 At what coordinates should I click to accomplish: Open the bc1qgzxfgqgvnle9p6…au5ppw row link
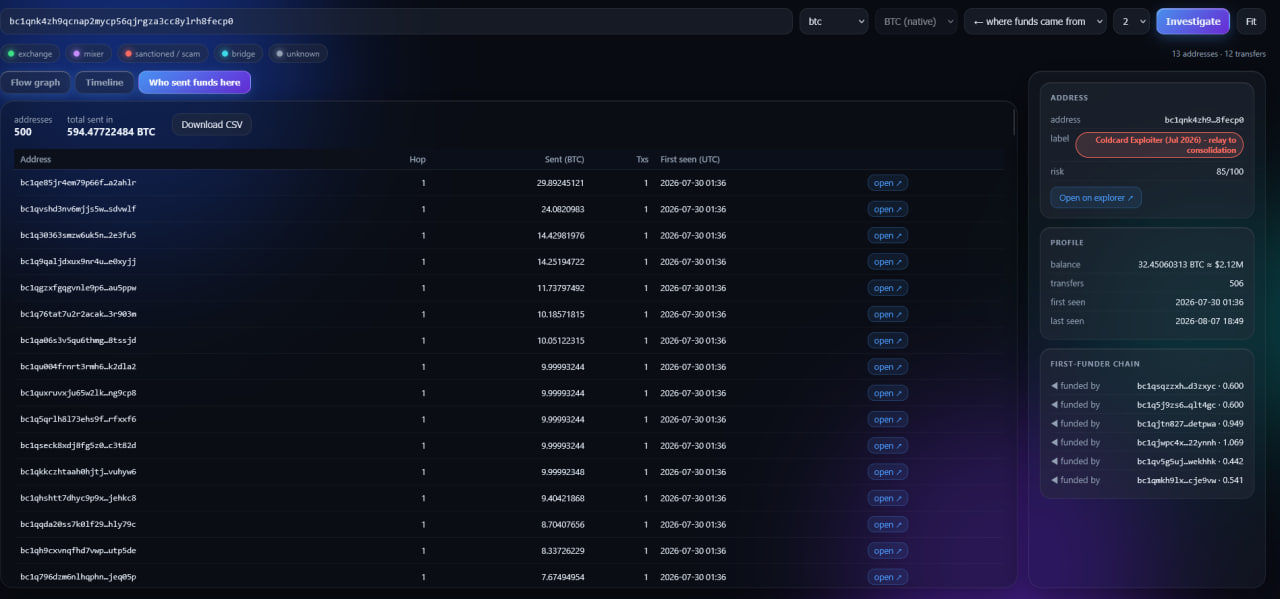[x=887, y=288]
